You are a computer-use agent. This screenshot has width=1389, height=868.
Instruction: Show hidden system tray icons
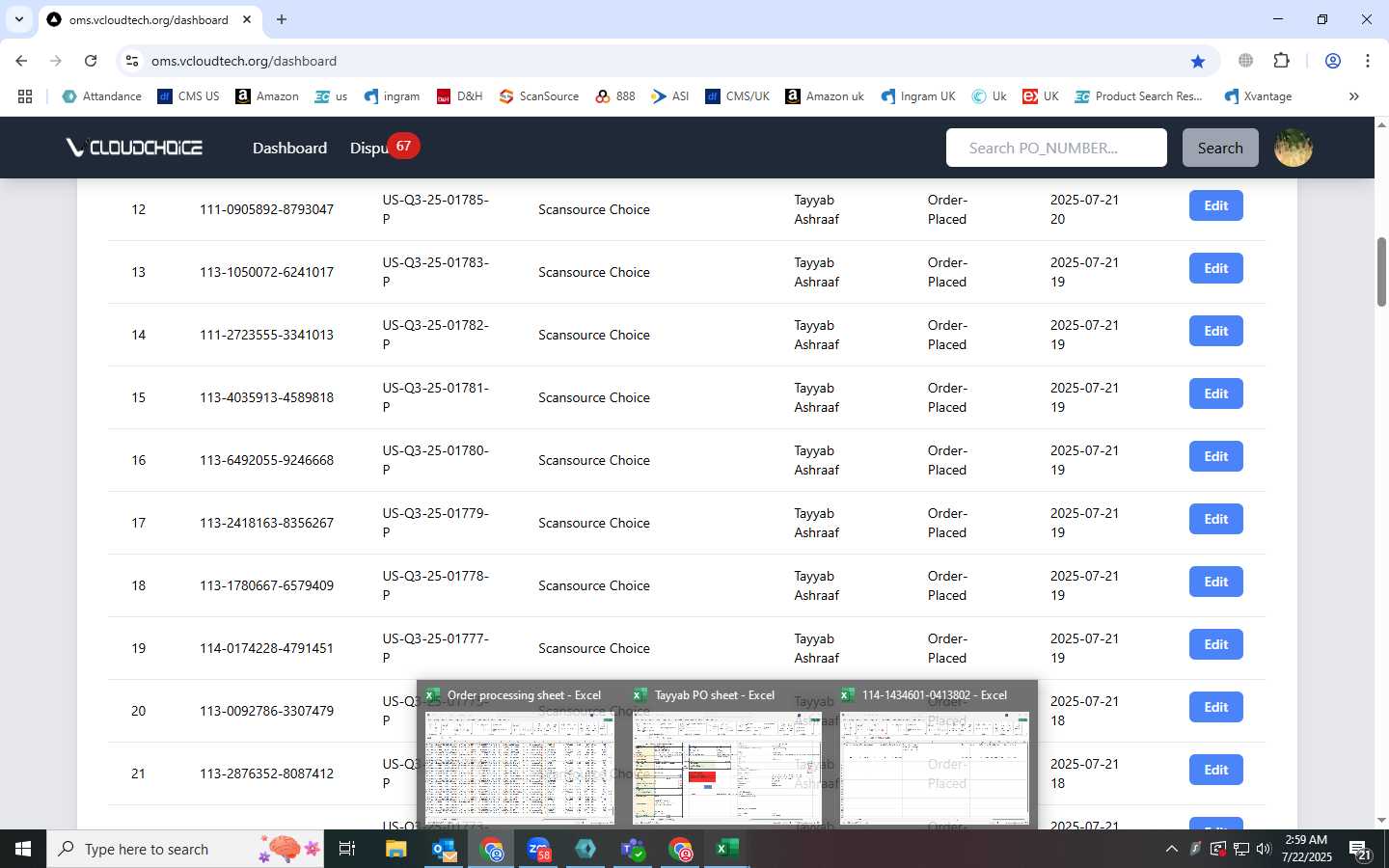click(1171, 849)
